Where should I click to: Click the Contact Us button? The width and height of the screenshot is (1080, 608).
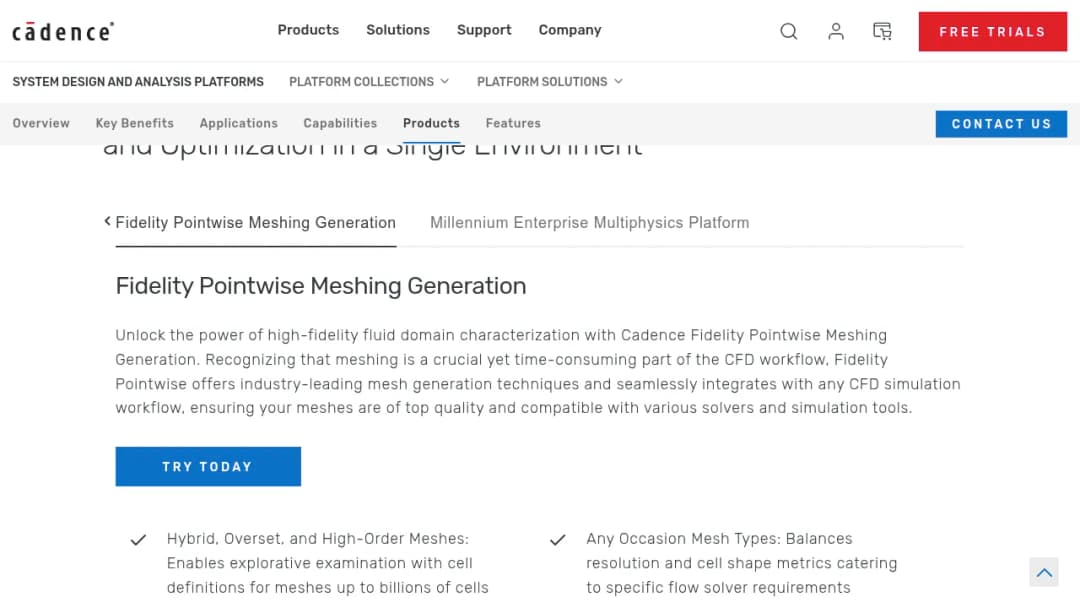pos(1001,124)
